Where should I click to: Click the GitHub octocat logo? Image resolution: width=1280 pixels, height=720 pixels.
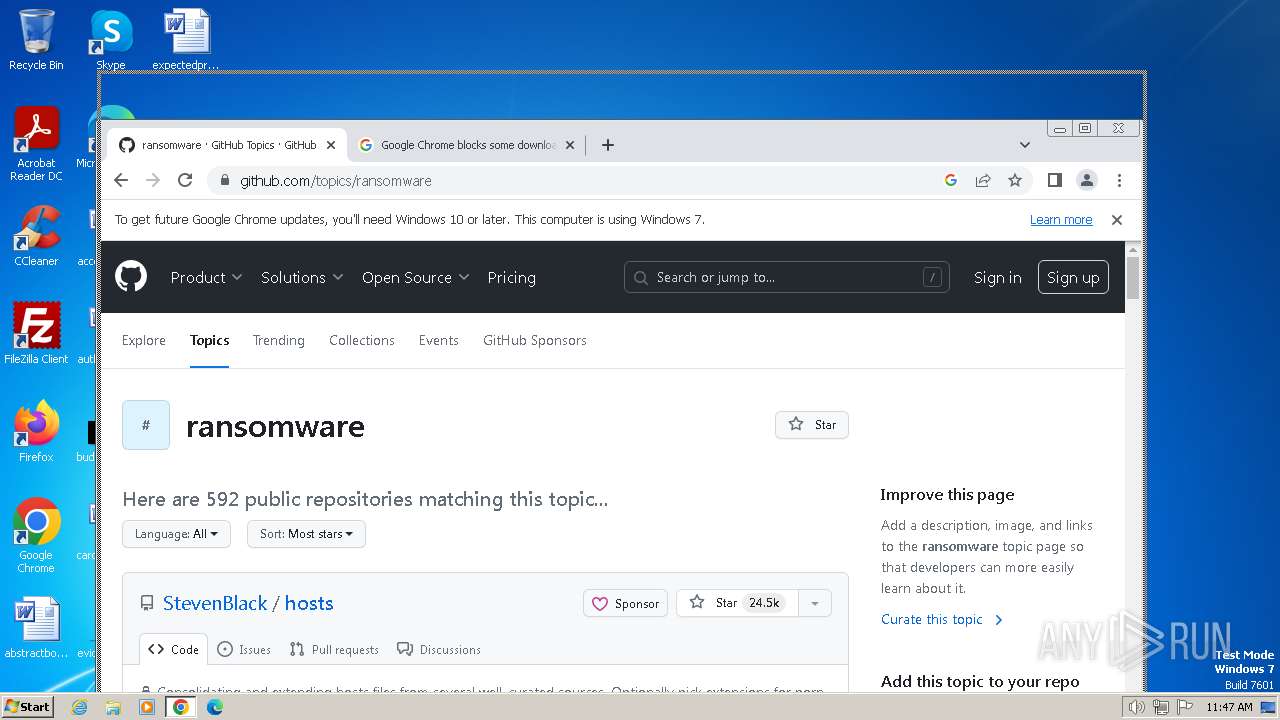[x=131, y=277]
